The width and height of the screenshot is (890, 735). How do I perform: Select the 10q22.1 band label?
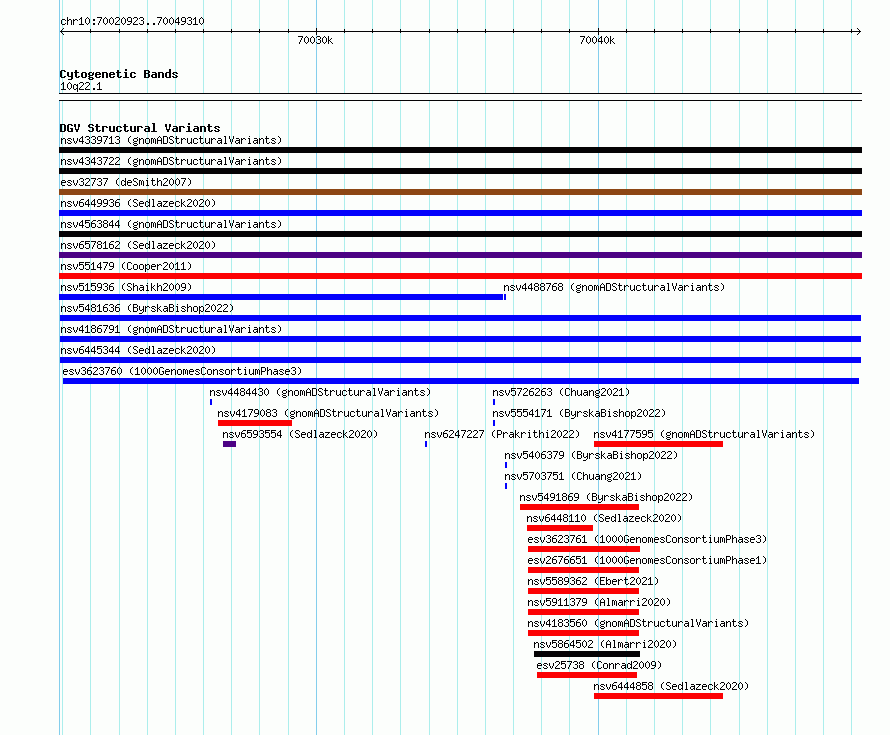81,86
